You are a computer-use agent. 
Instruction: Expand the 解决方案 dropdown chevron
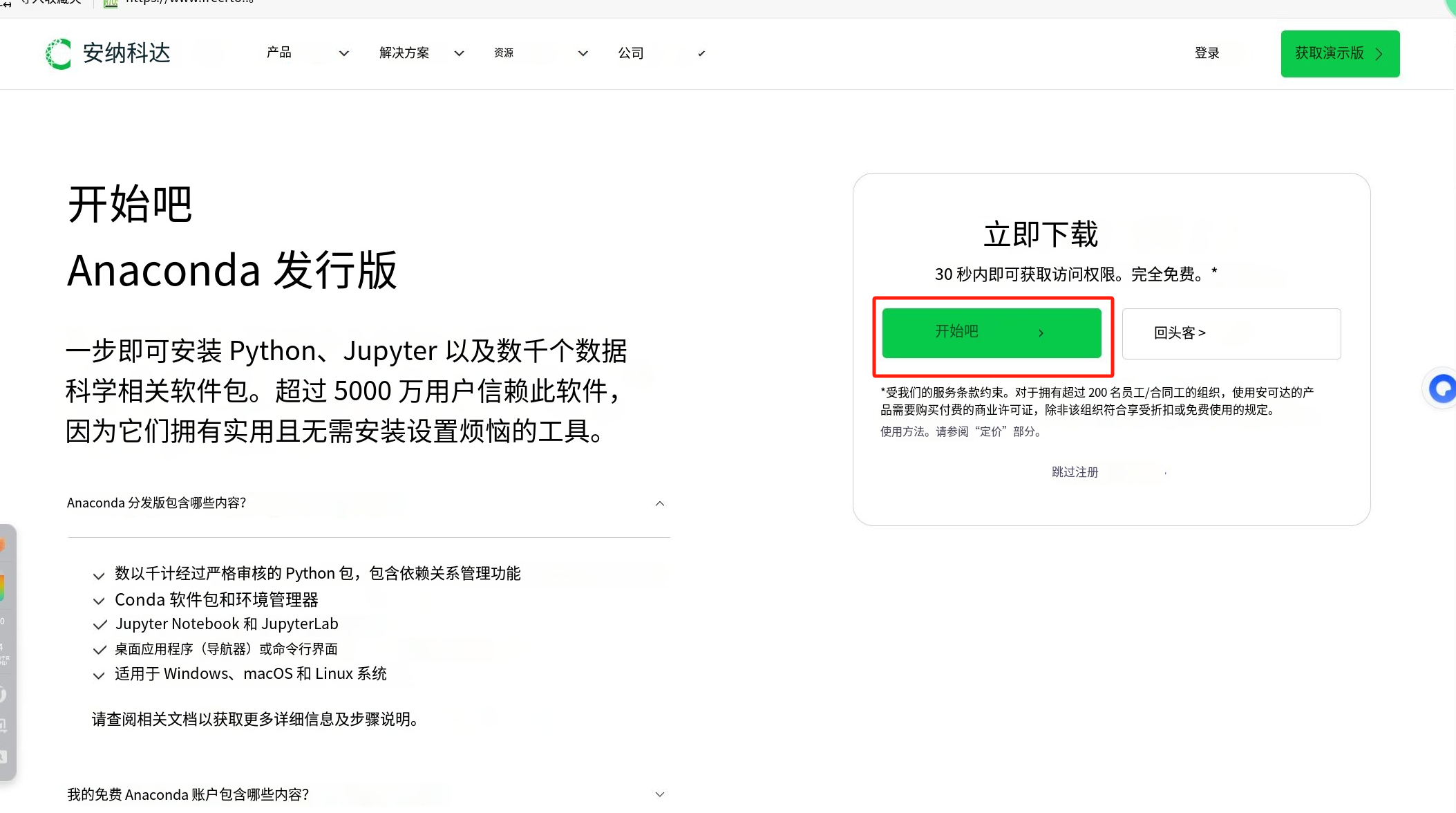tap(459, 53)
